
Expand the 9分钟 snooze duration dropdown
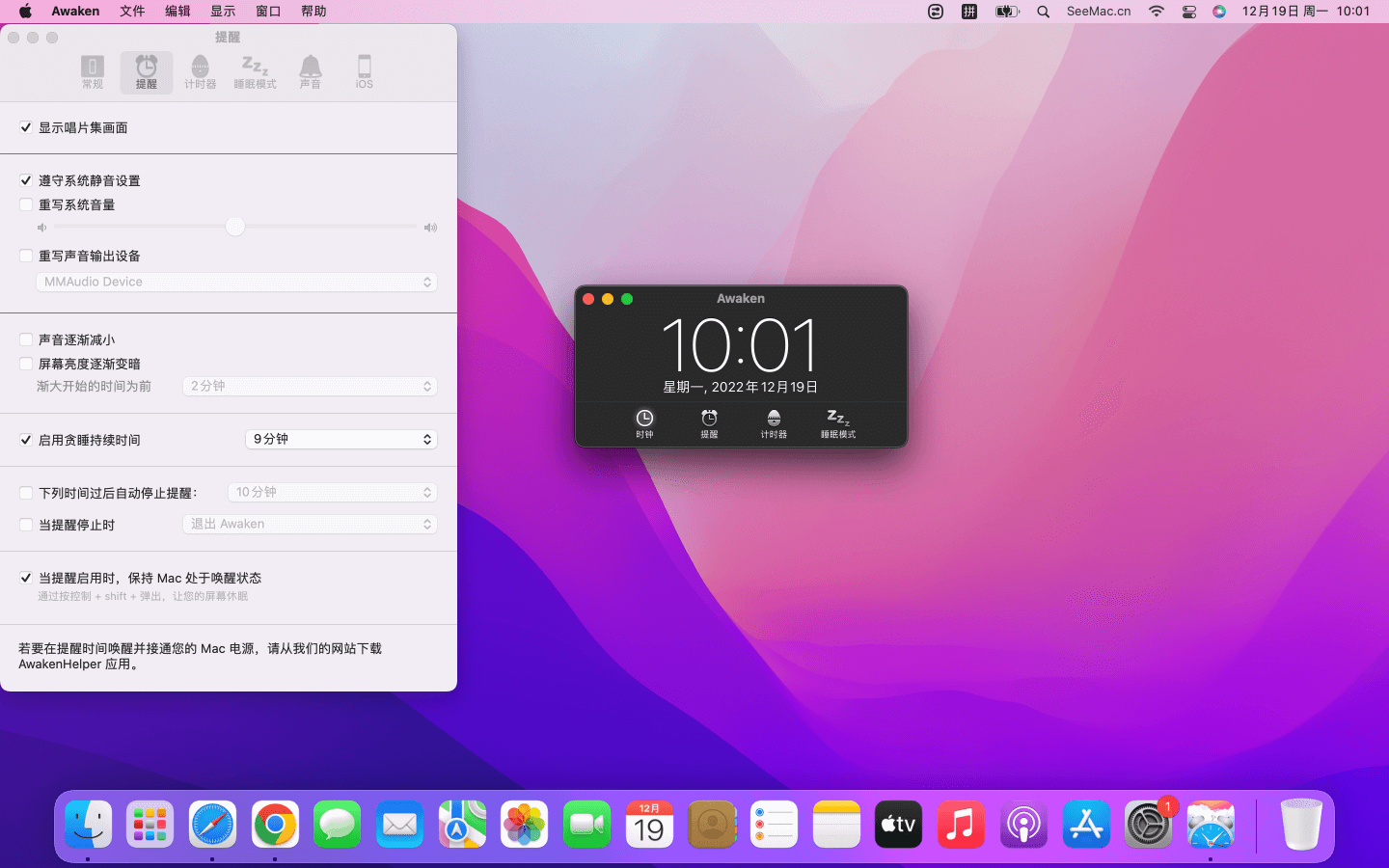pos(341,439)
